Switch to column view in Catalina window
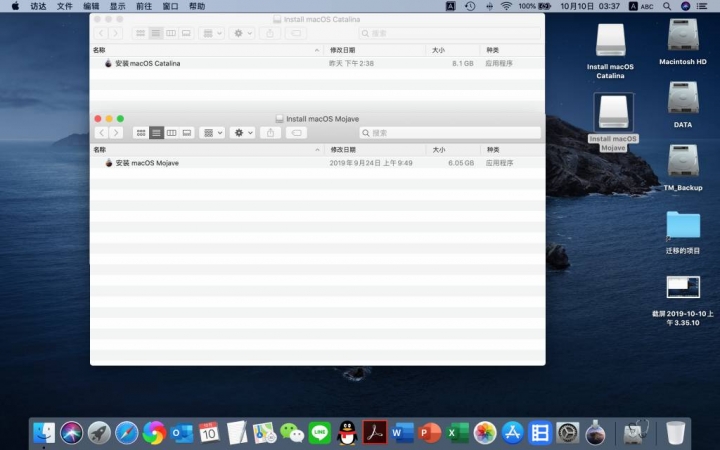720x450 pixels. (x=171, y=33)
